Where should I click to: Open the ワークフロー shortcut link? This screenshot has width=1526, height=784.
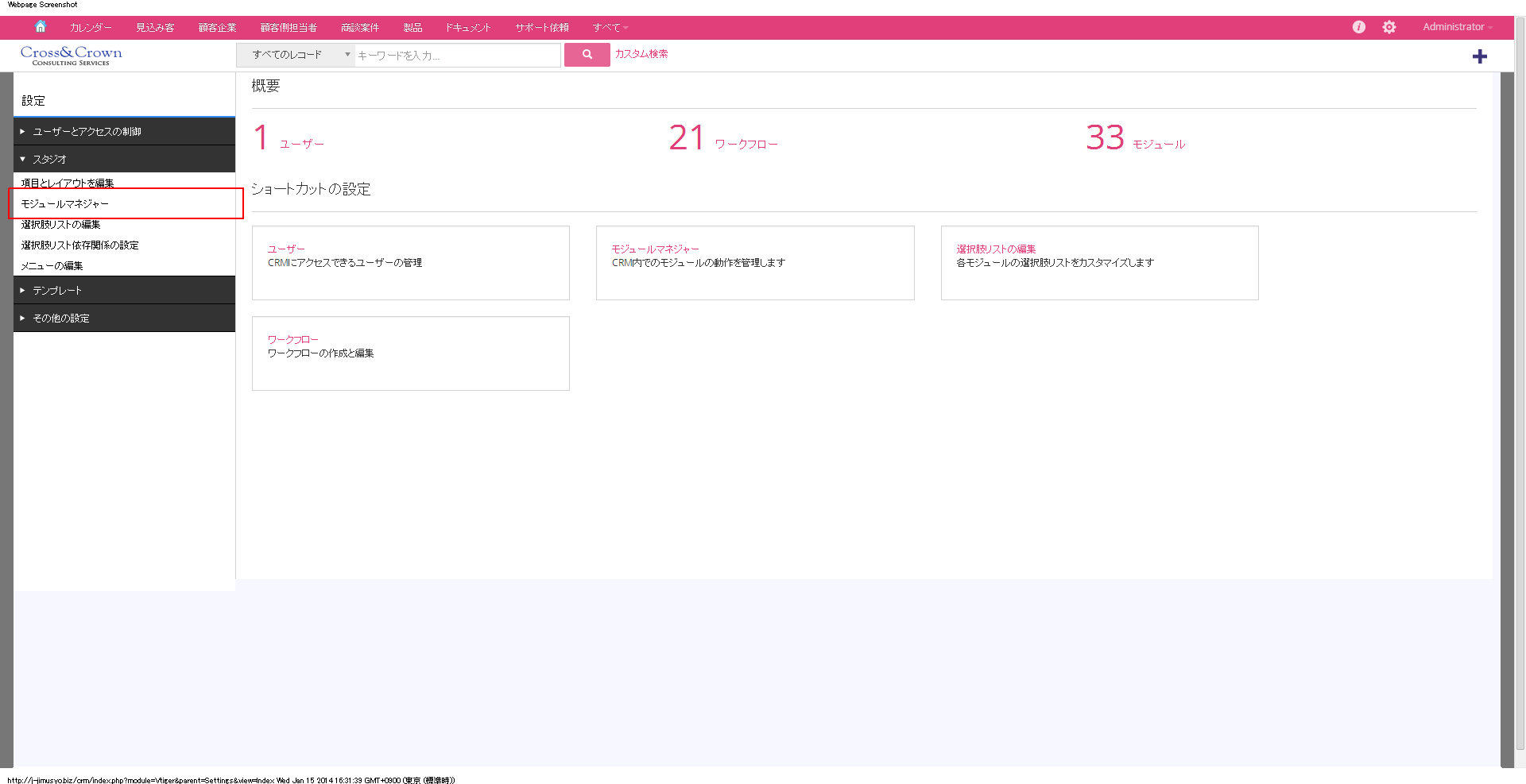tap(293, 339)
